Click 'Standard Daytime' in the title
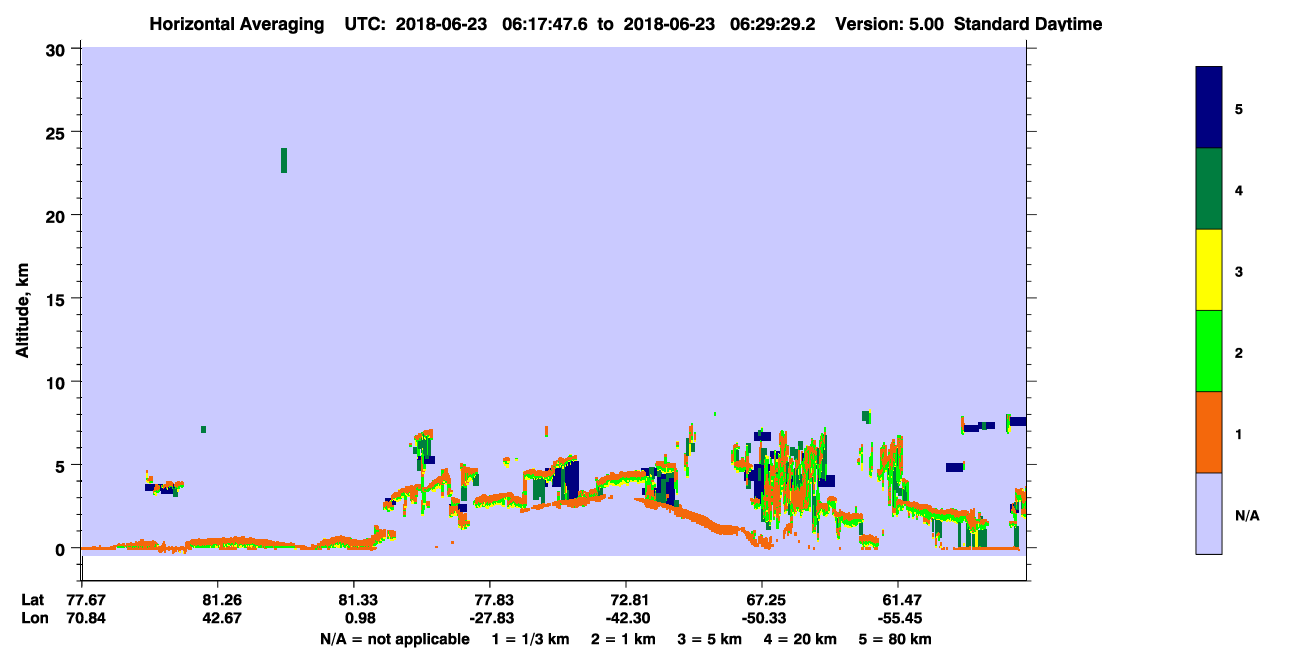This screenshot has height=667, width=1300. click(x=1028, y=24)
